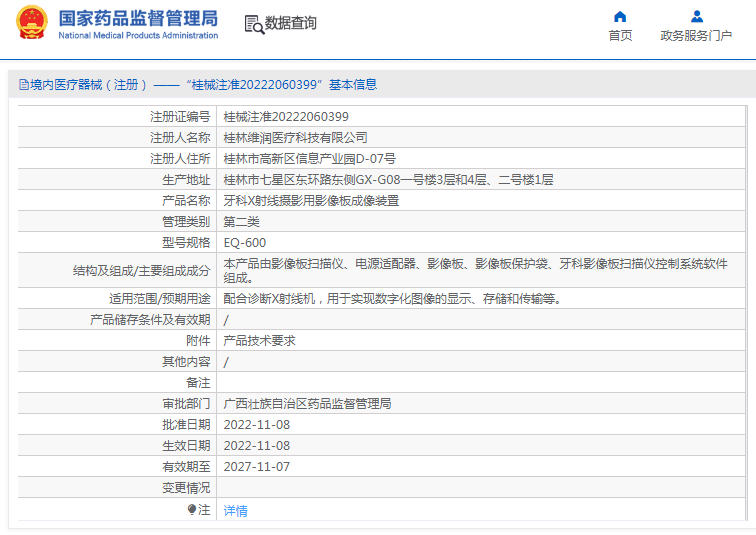Click the 注册人名称 row label

(180, 138)
